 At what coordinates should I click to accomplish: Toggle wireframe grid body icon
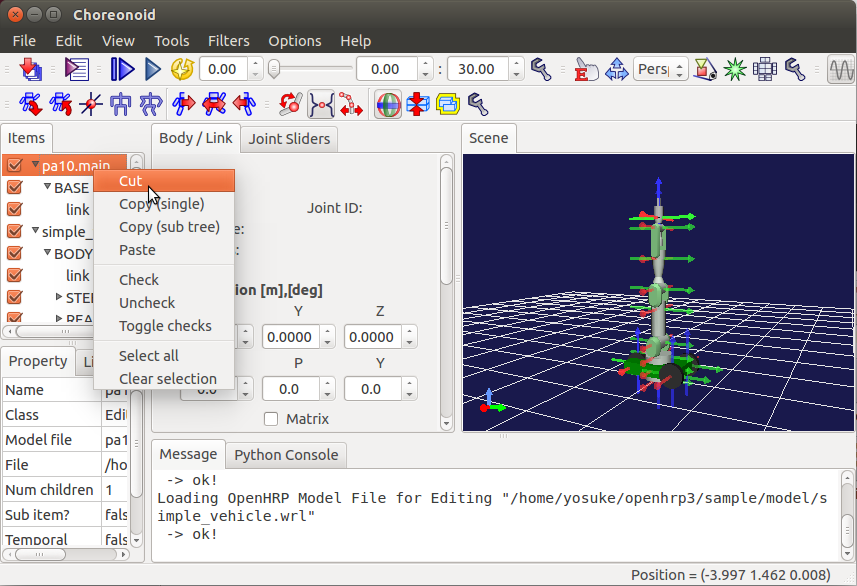pyautogui.click(x=765, y=69)
